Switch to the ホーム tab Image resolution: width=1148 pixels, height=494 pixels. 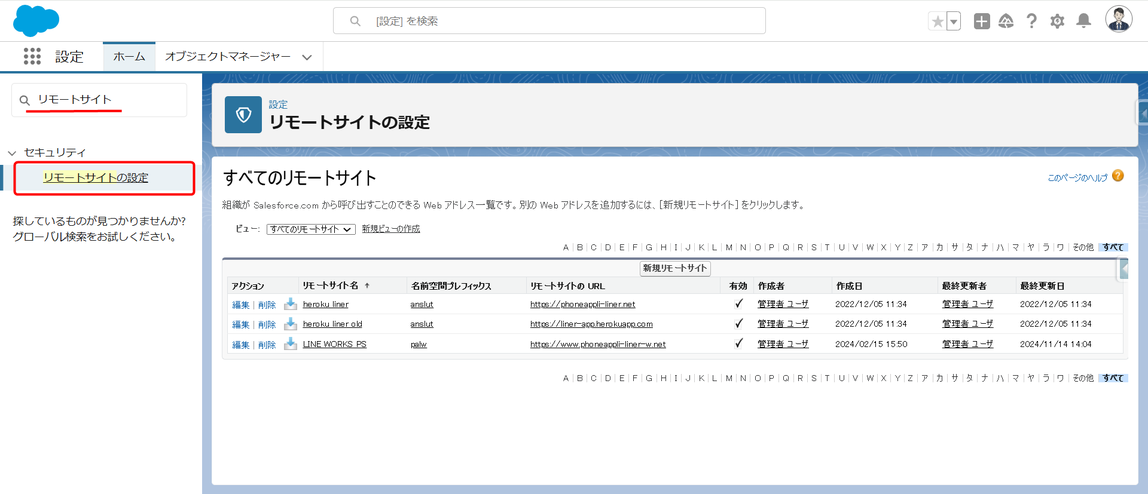click(129, 56)
